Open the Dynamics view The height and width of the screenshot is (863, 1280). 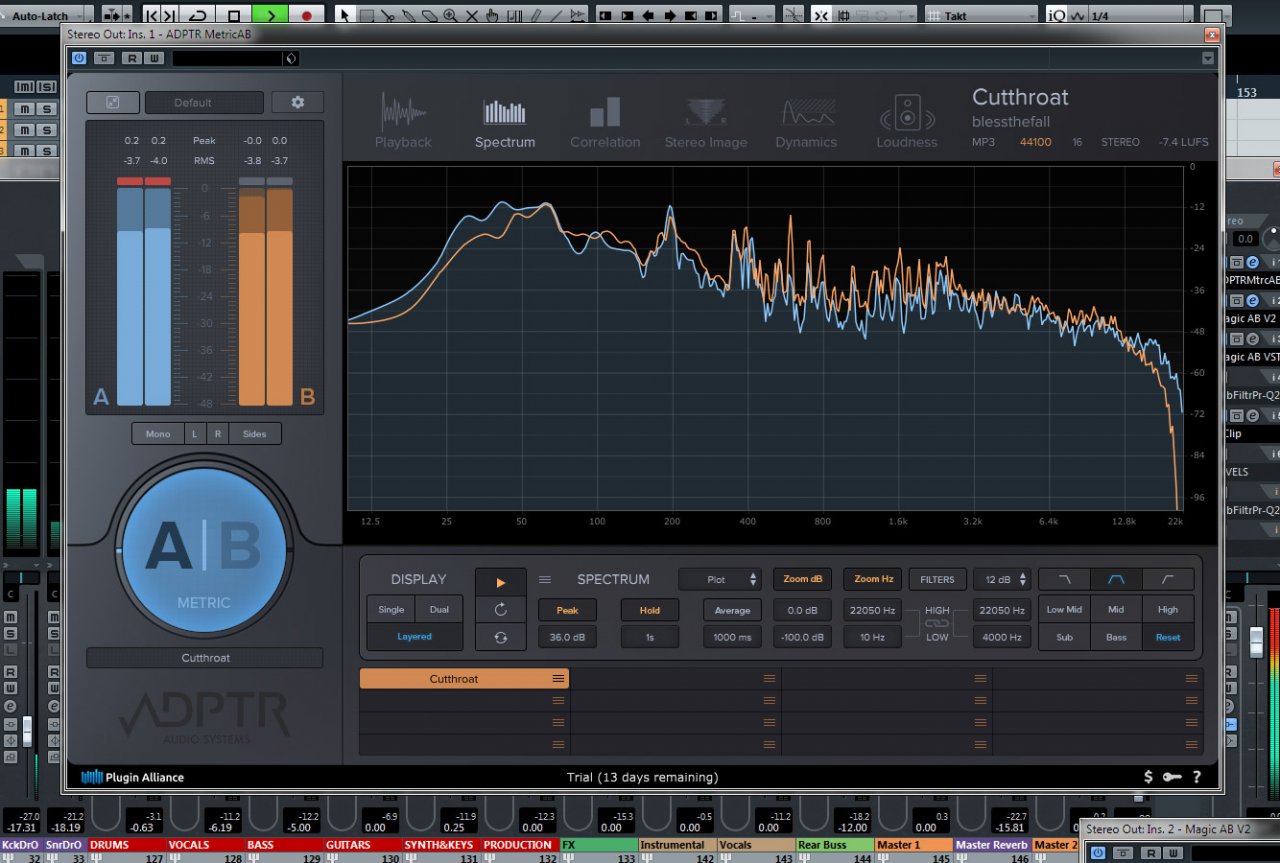(x=806, y=122)
